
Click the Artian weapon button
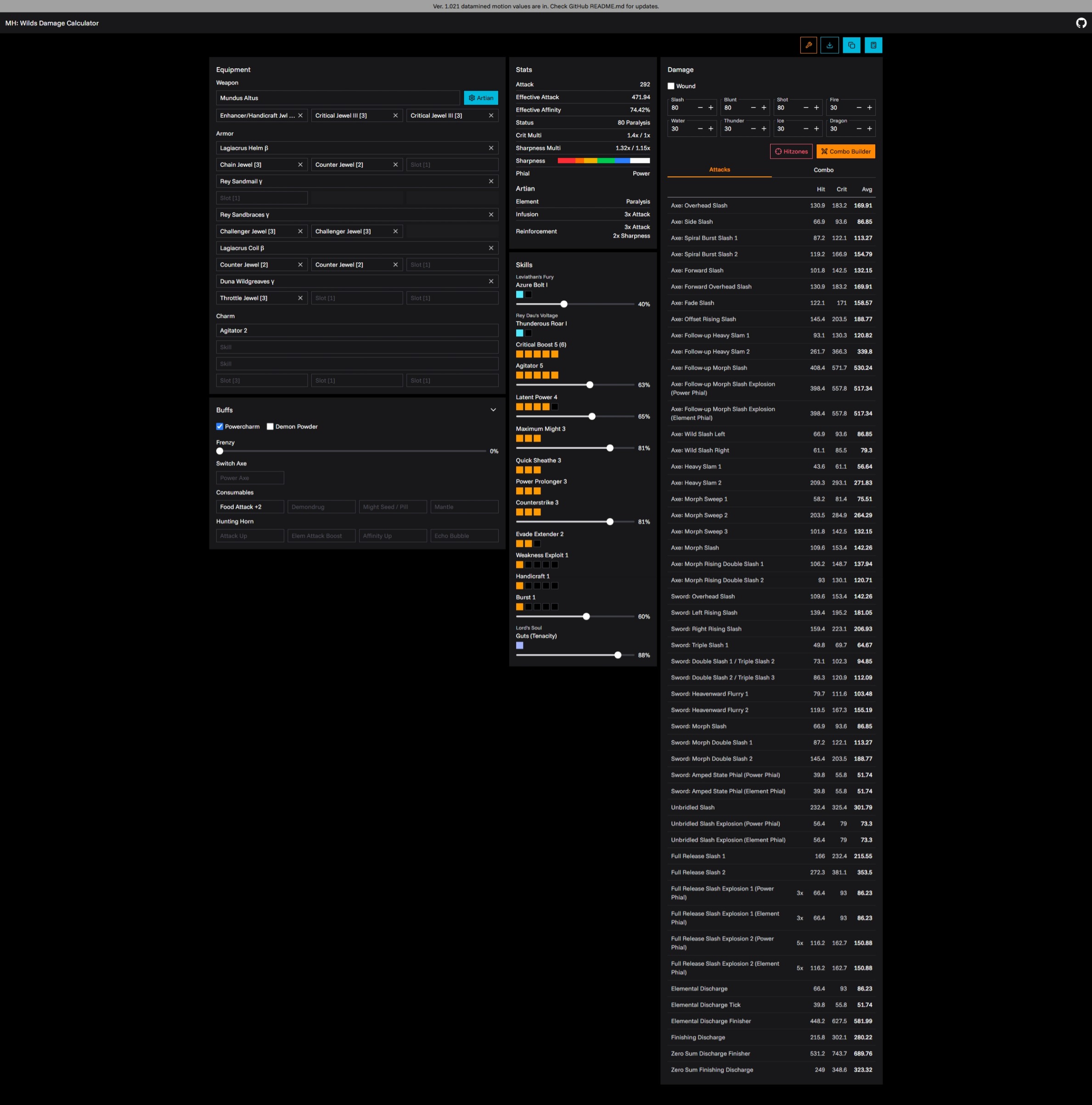click(x=480, y=98)
